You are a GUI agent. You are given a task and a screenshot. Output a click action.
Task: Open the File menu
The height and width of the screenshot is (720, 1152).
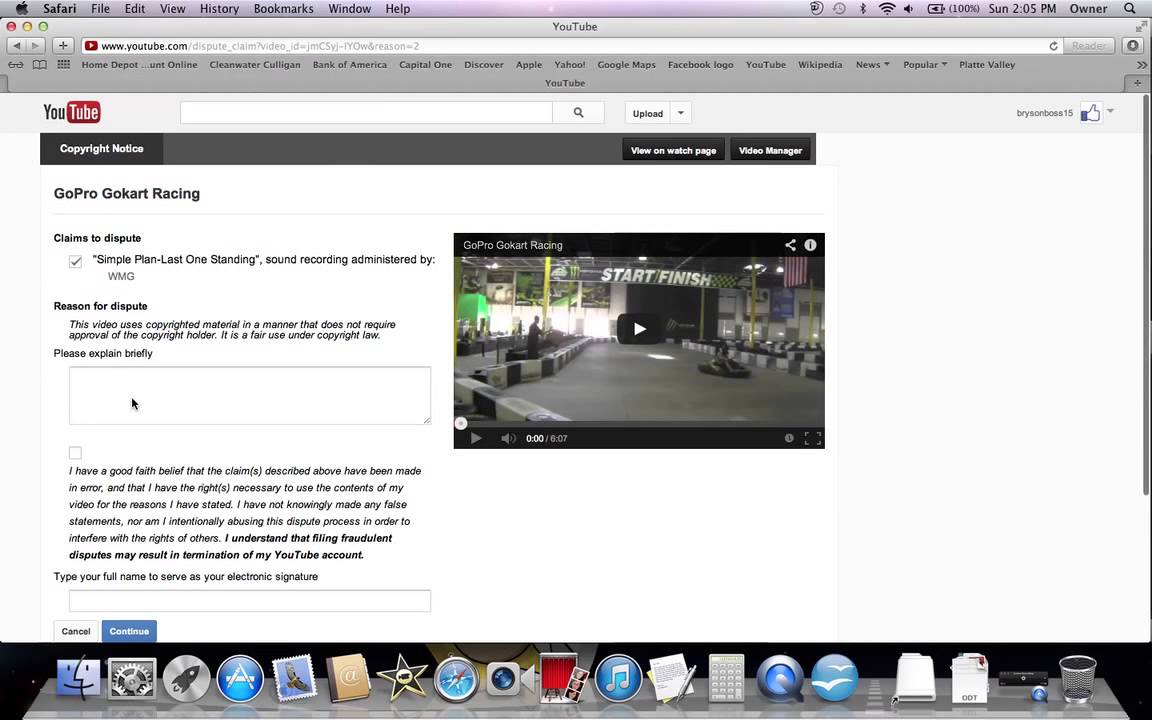tap(100, 9)
